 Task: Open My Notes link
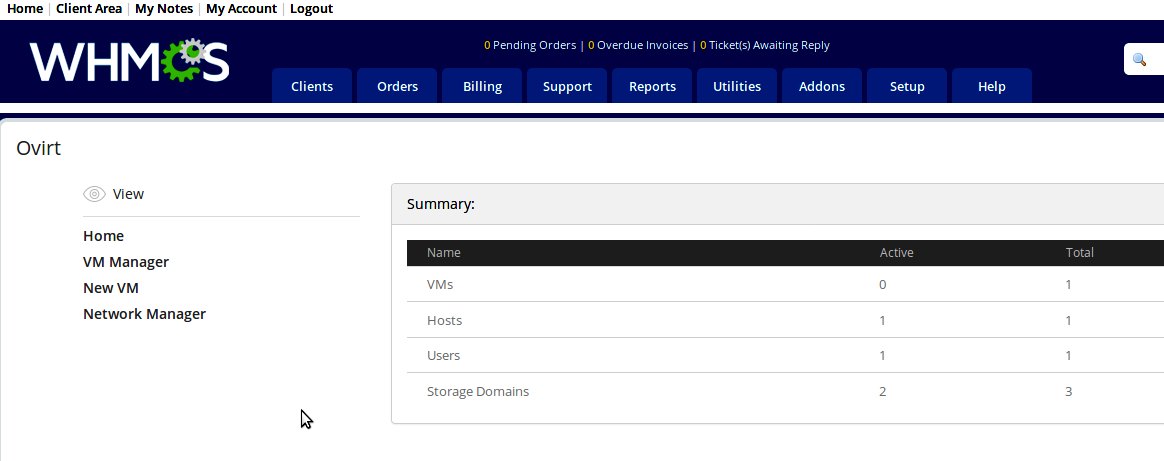164,9
